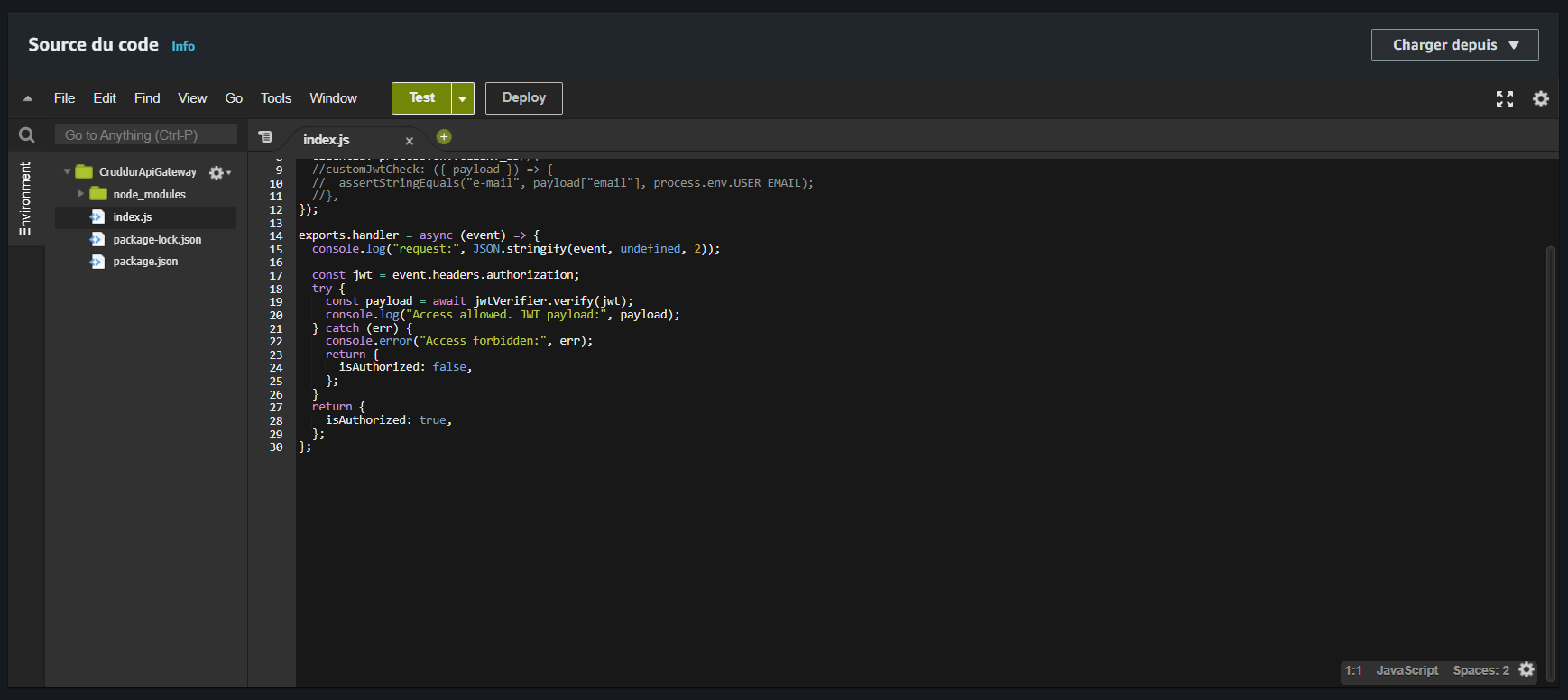Select package-lock.json in file tree
The image size is (1568, 700).
pyautogui.click(x=157, y=240)
